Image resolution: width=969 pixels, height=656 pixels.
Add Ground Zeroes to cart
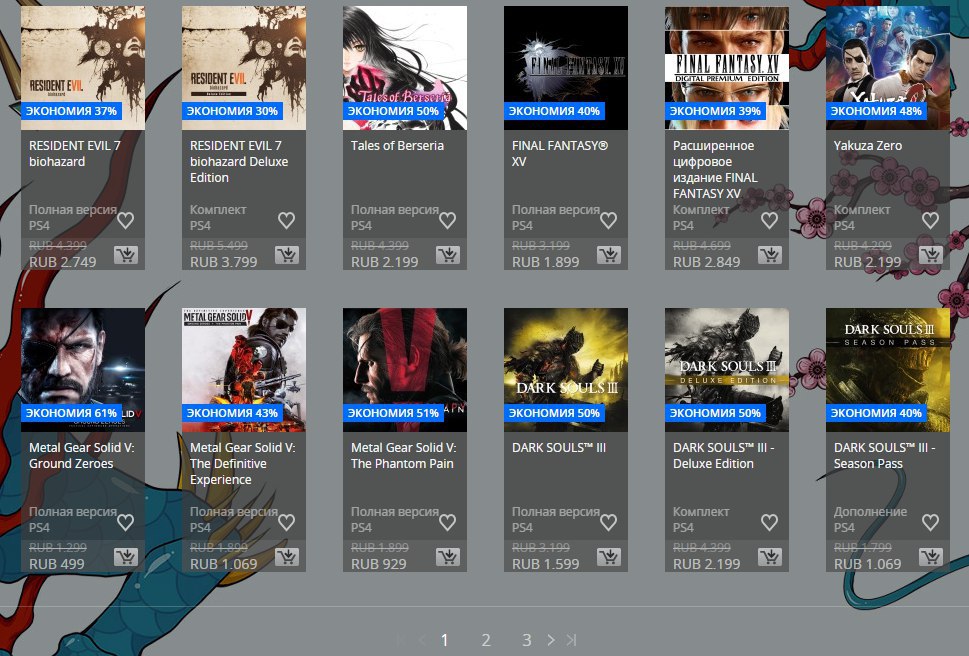pyautogui.click(x=126, y=557)
